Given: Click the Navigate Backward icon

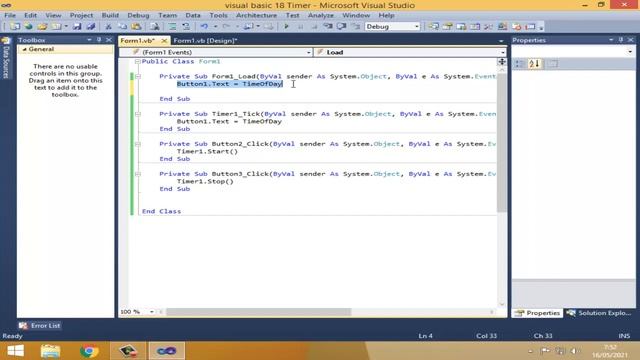Looking at the screenshot, I should pyautogui.click(x=248, y=27).
